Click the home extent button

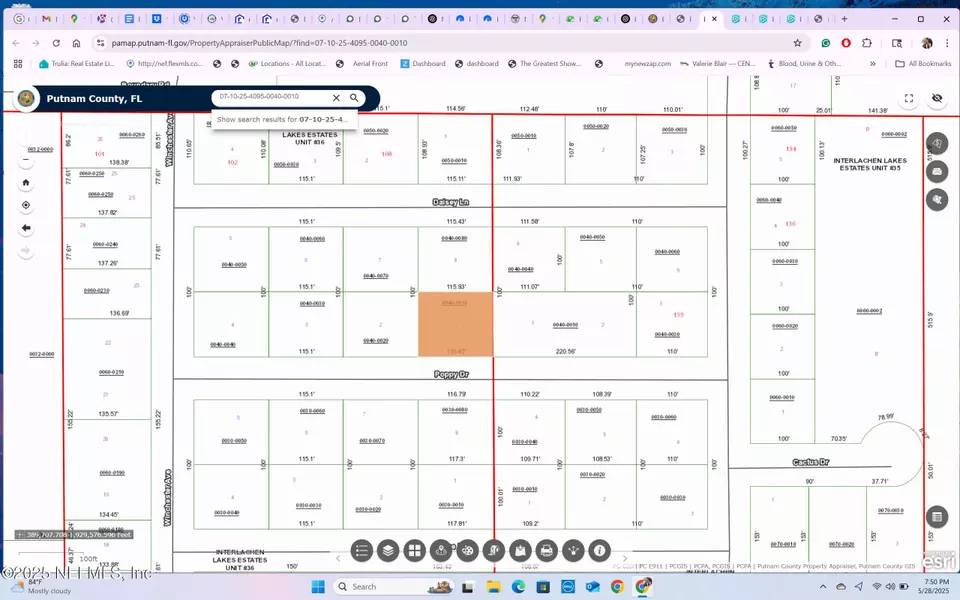click(26, 183)
